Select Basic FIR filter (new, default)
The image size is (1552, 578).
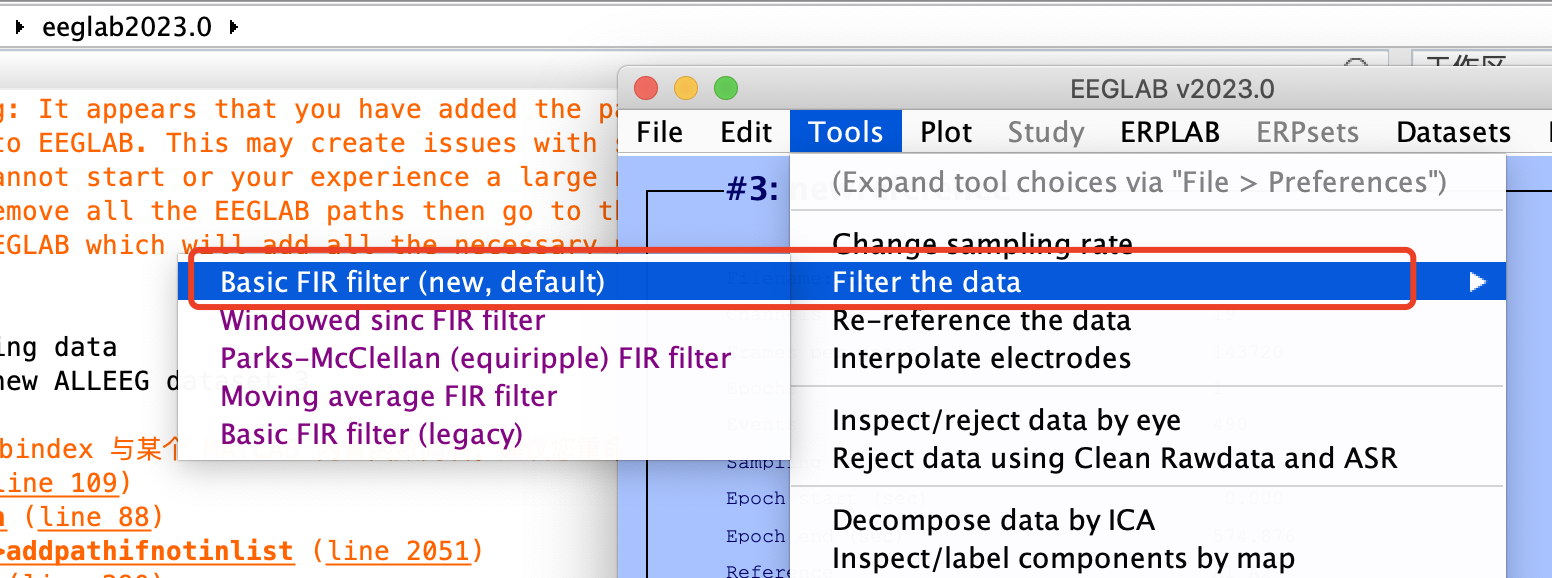coord(412,282)
